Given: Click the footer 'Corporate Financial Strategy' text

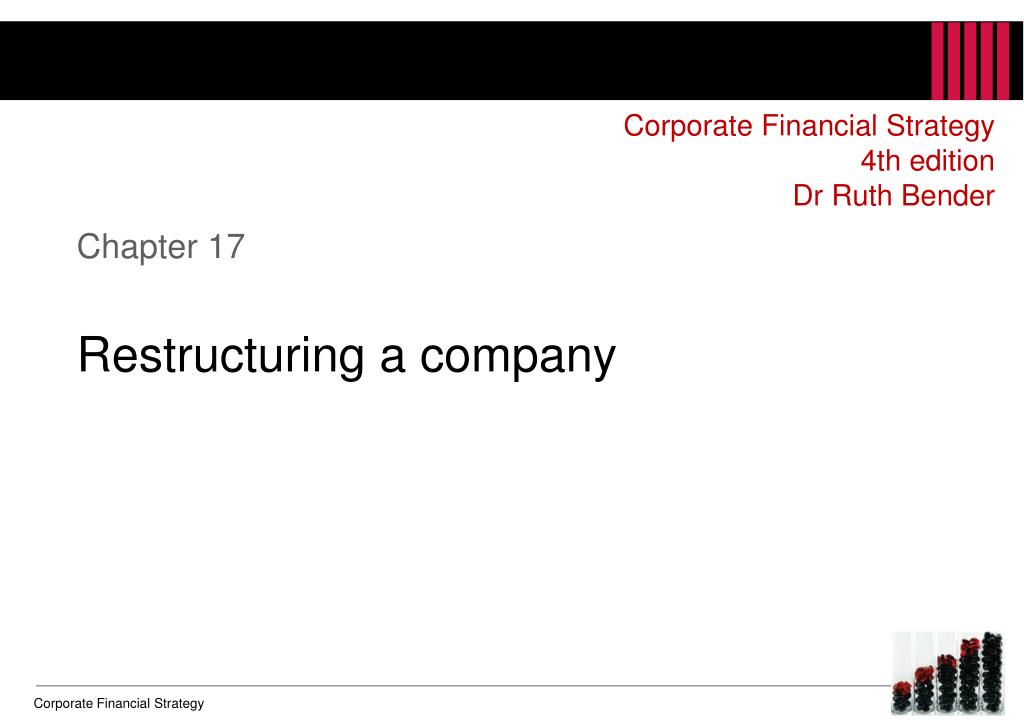Looking at the screenshot, I should click(x=119, y=703).
